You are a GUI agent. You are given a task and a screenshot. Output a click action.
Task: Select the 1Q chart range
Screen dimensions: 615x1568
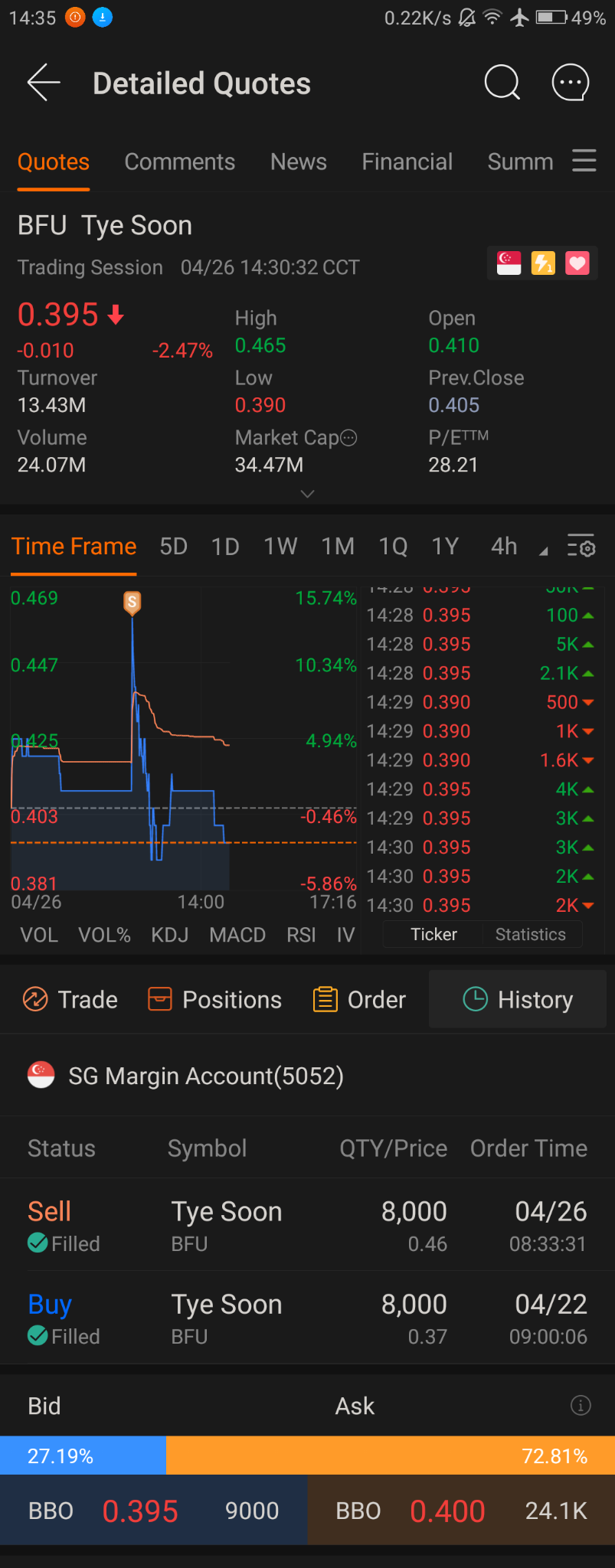point(394,547)
